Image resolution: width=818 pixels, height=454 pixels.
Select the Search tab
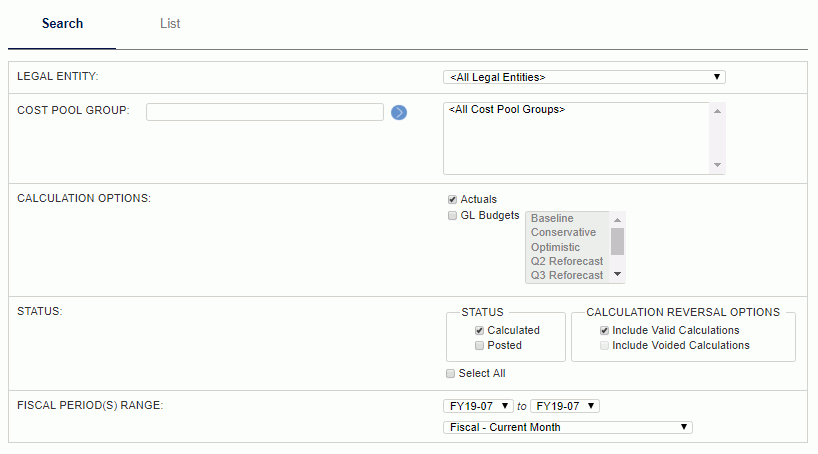[x=62, y=23]
